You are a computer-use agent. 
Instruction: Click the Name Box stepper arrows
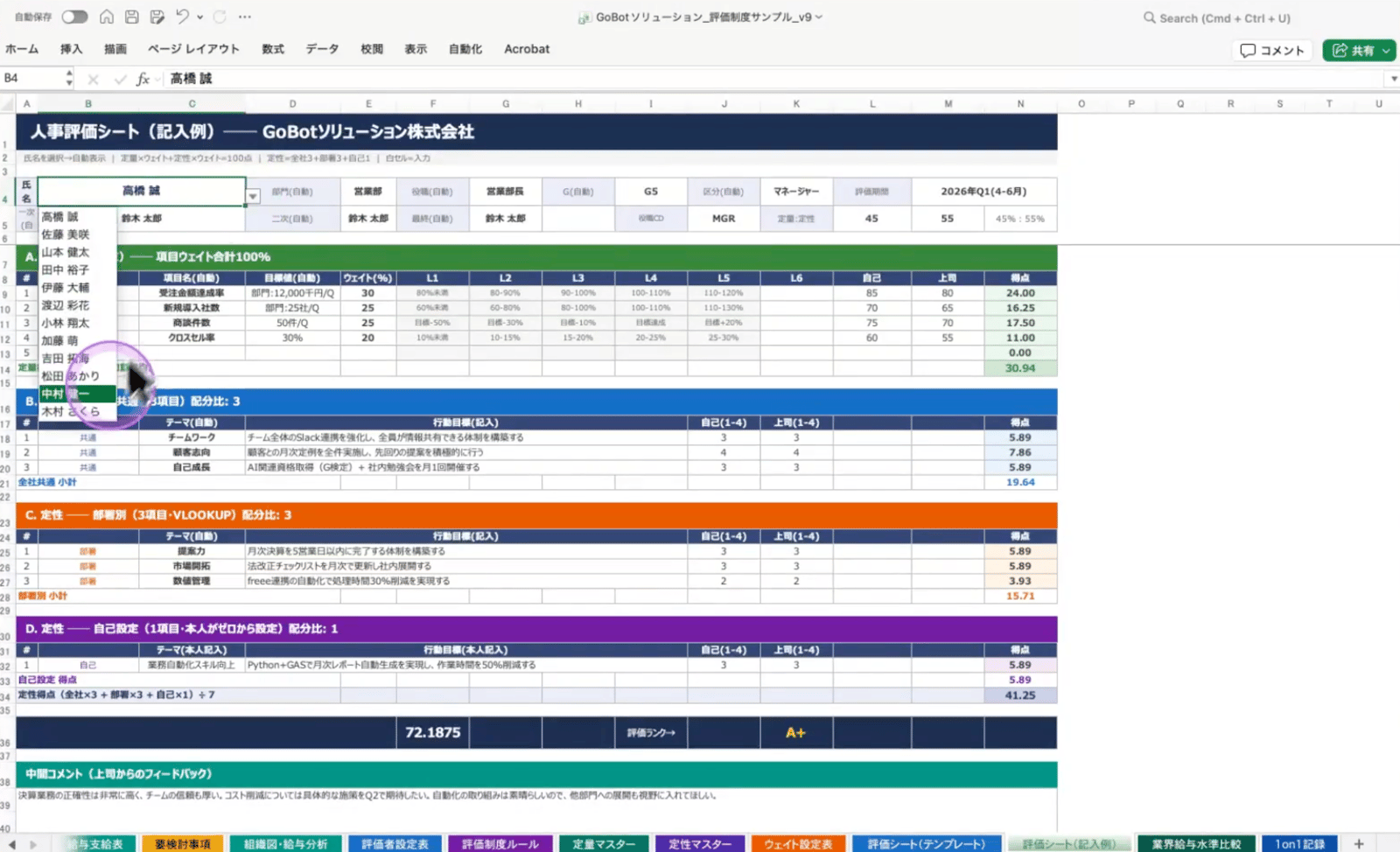tap(69, 79)
